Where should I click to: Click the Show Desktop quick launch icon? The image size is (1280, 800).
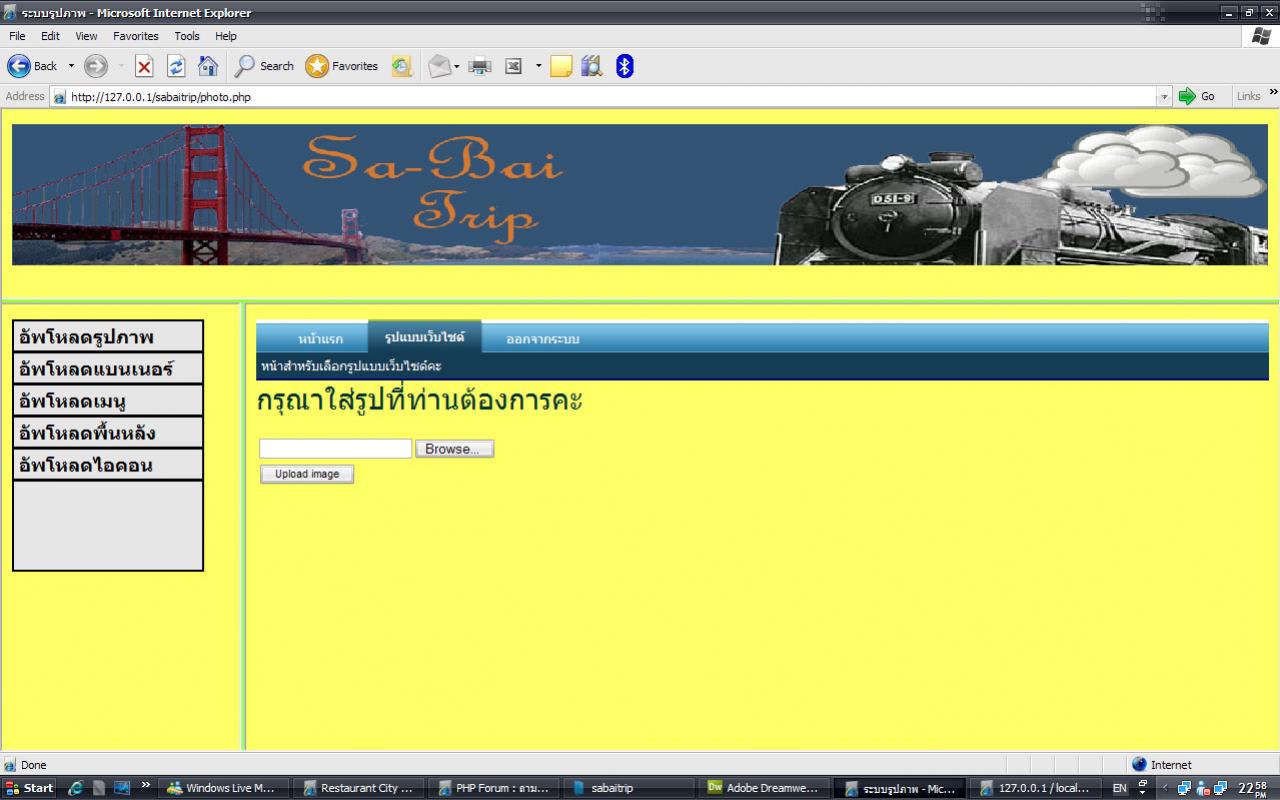point(121,788)
